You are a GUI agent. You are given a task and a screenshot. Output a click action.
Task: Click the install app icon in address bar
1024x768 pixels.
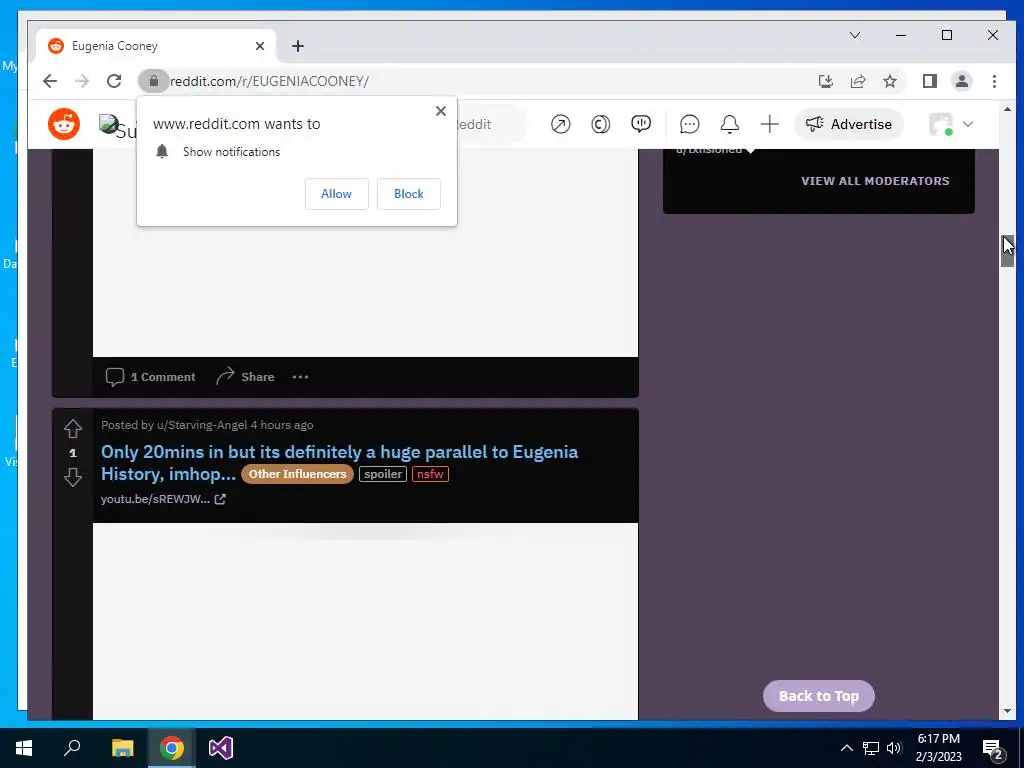(825, 81)
